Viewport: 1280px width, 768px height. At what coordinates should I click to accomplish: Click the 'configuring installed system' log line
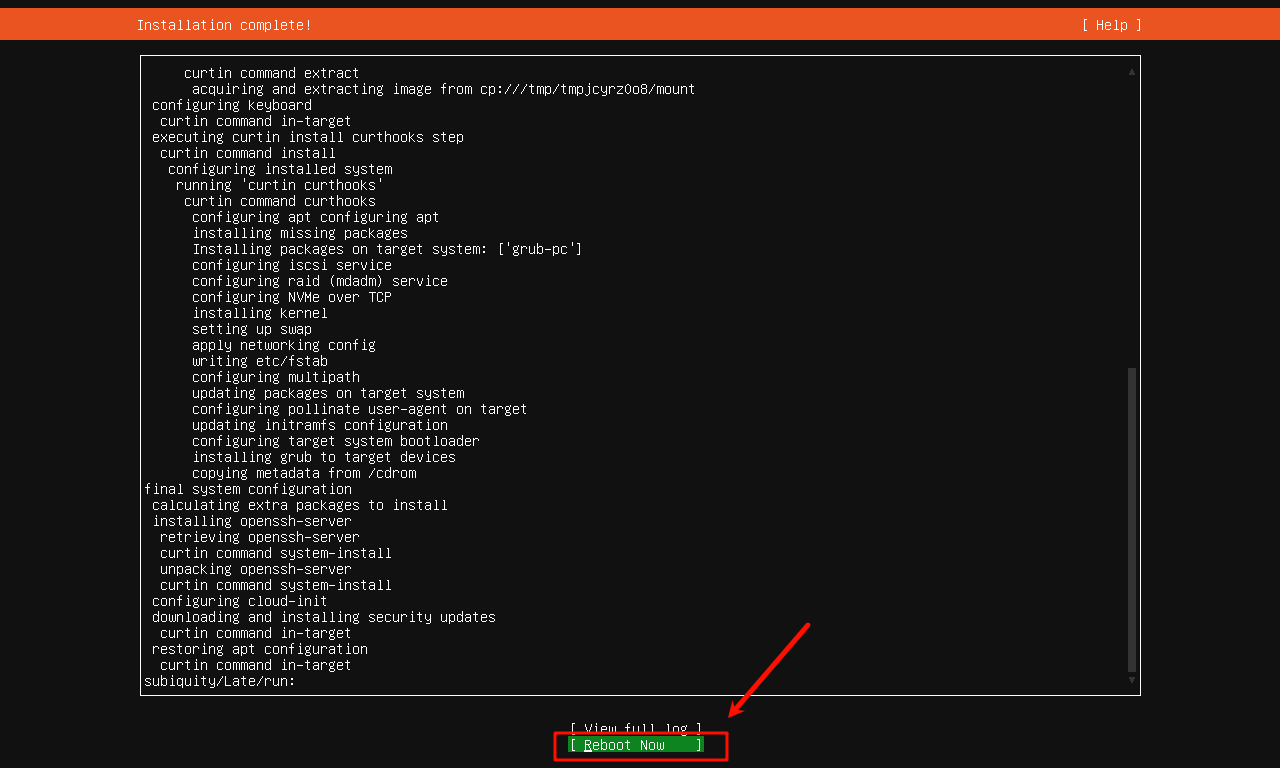(x=280, y=169)
